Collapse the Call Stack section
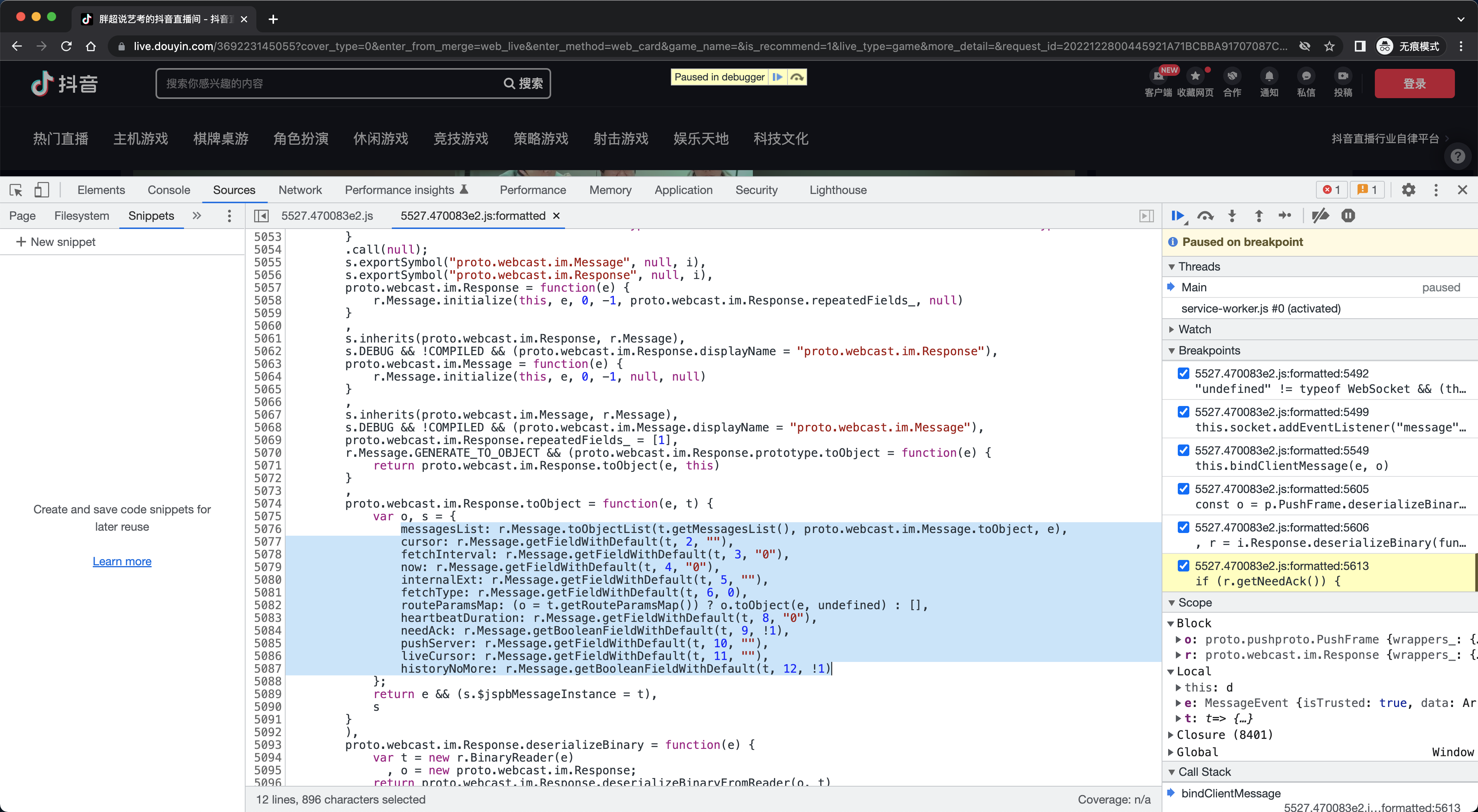Viewport: 1478px width, 812px height. pyautogui.click(x=1172, y=772)
